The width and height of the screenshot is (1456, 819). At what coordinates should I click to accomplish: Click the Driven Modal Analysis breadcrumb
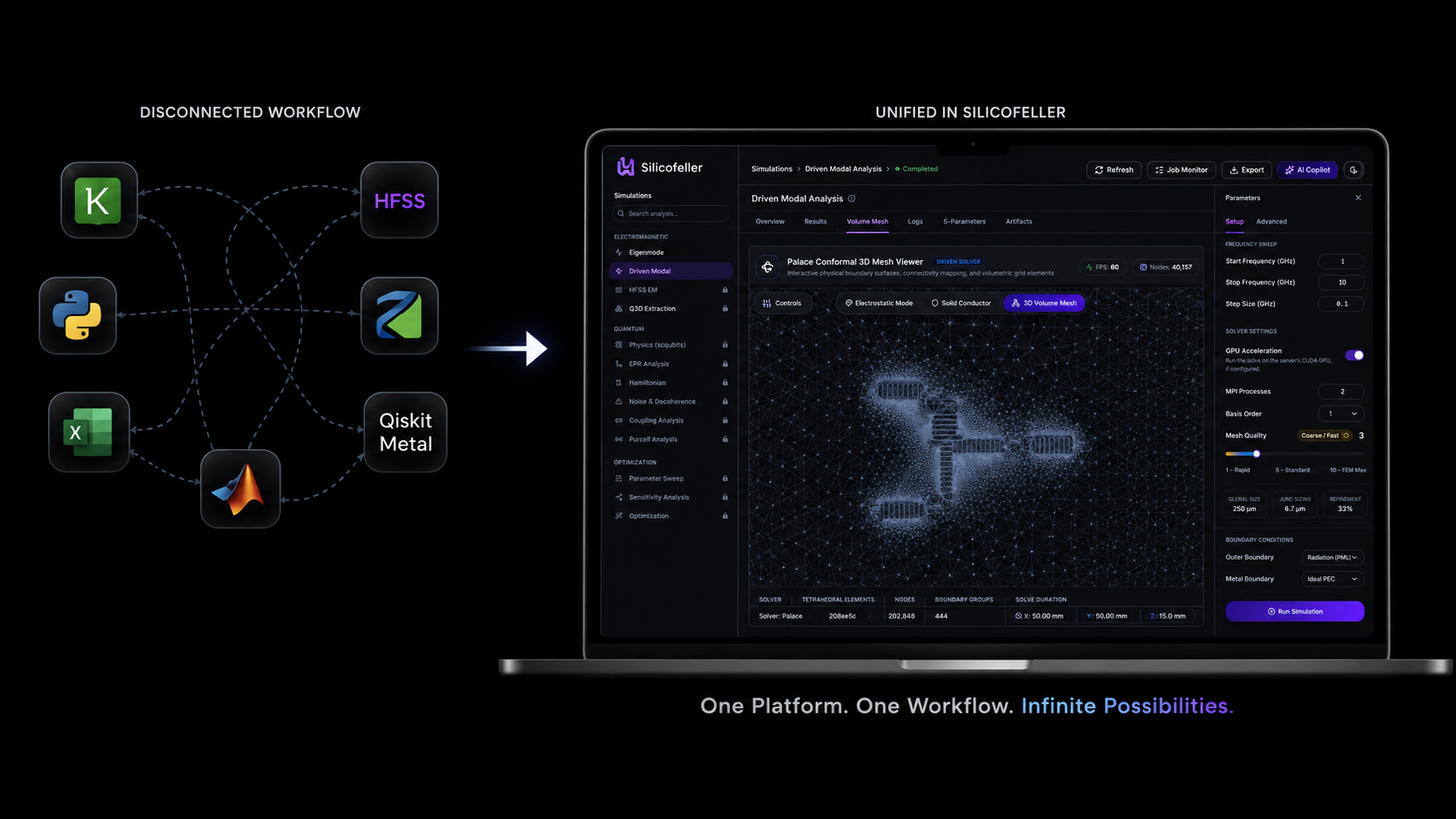pos(843,169)
